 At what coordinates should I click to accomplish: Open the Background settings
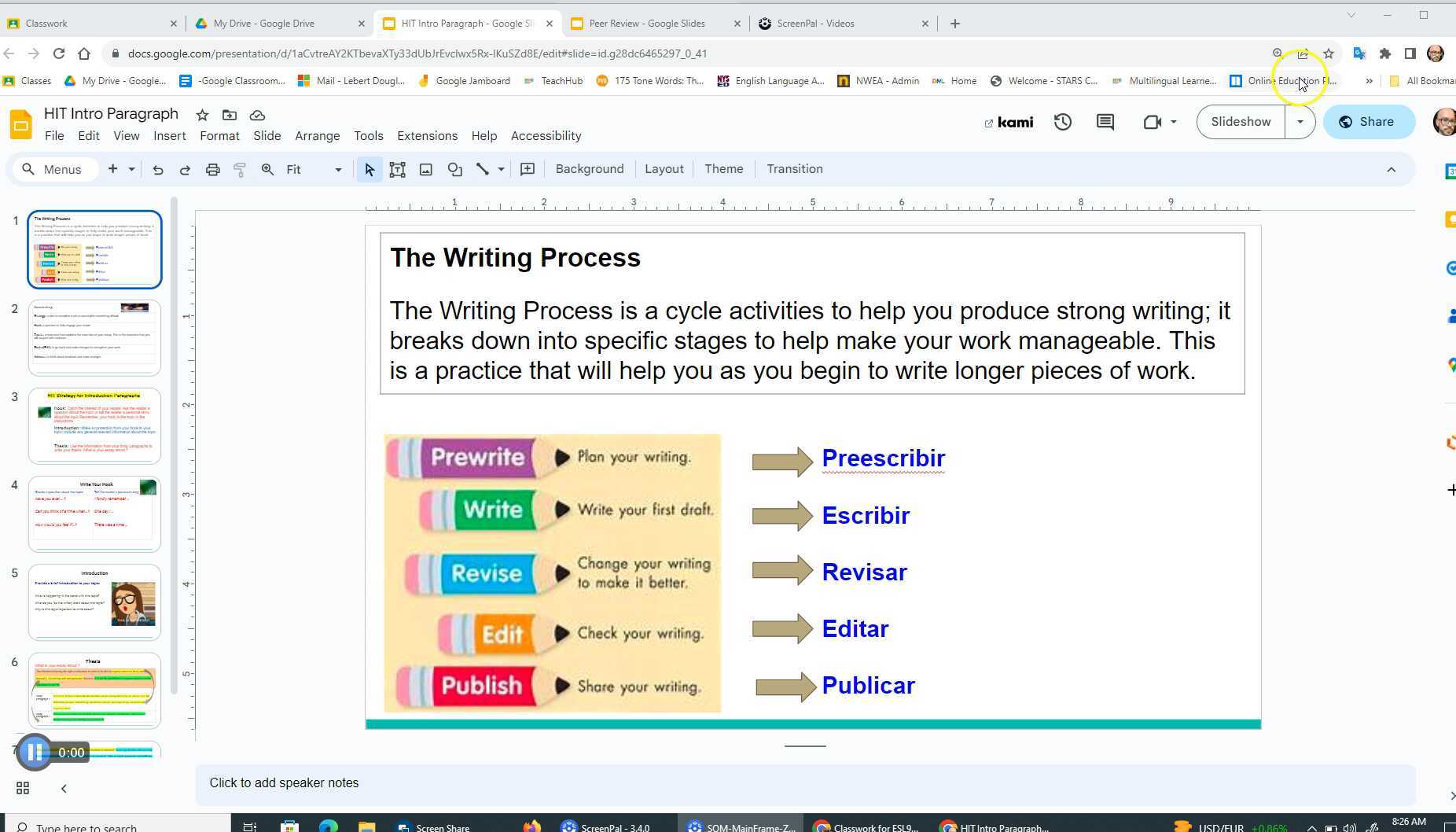click(x=589, y=168)
